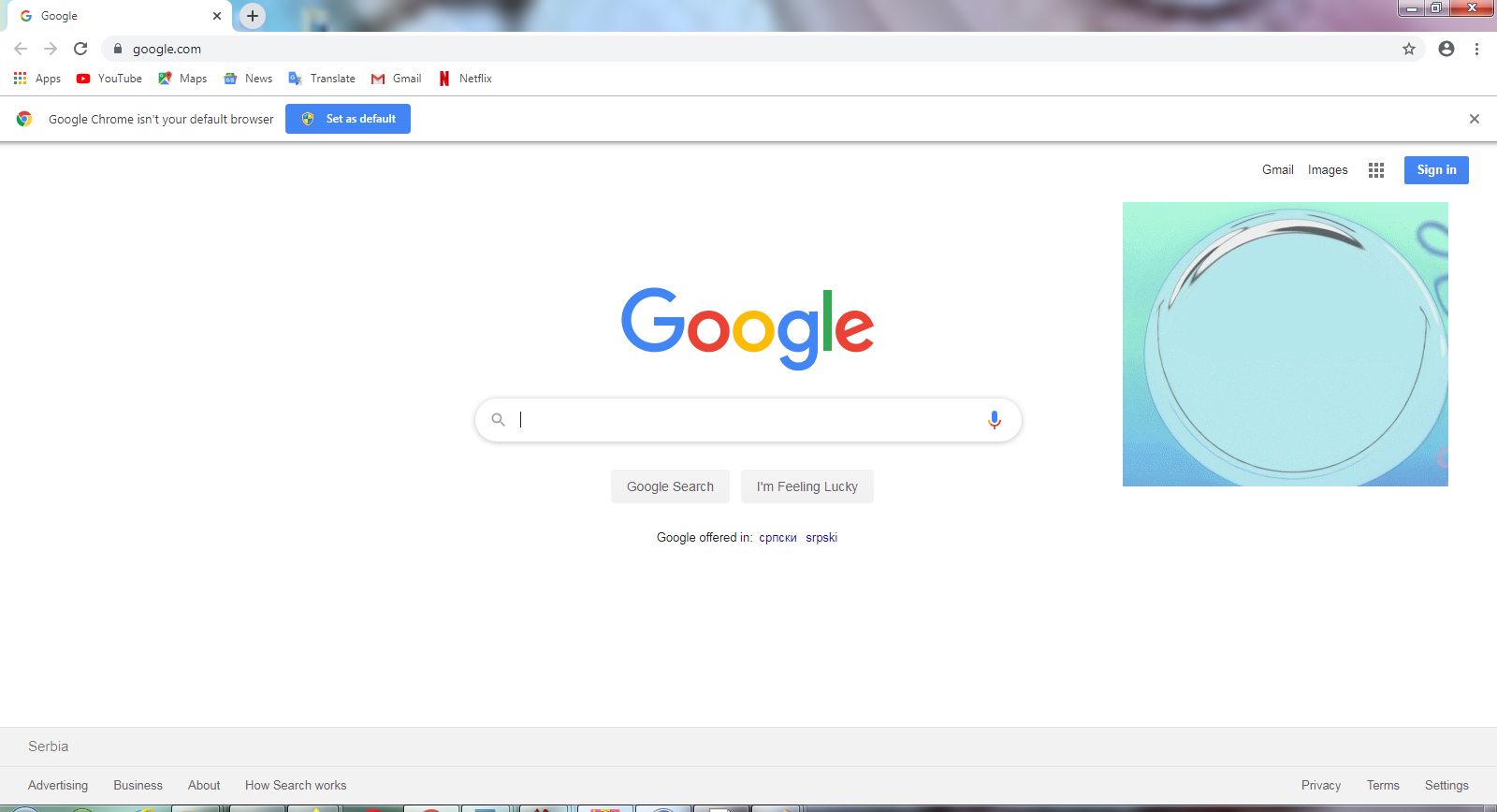Open the Maps bookmark
This screenshot has height=812, width=1497.
(182, 79)
